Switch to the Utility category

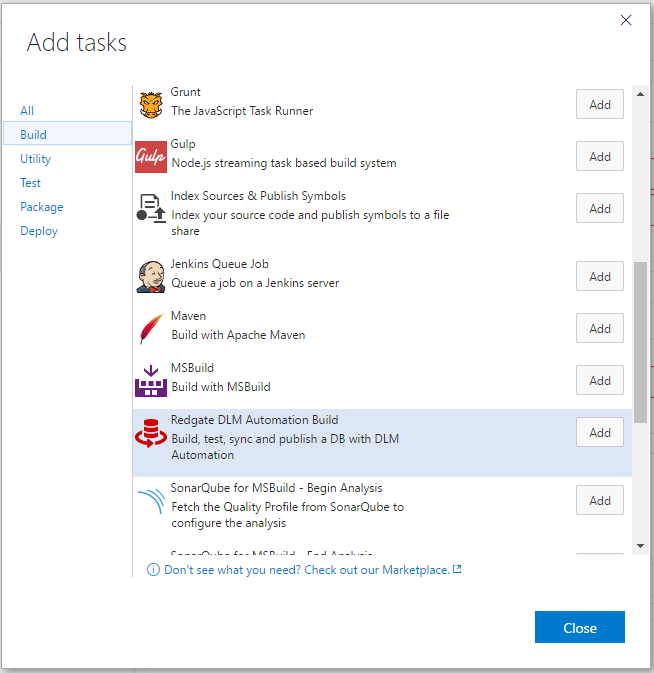coord(36,159)
